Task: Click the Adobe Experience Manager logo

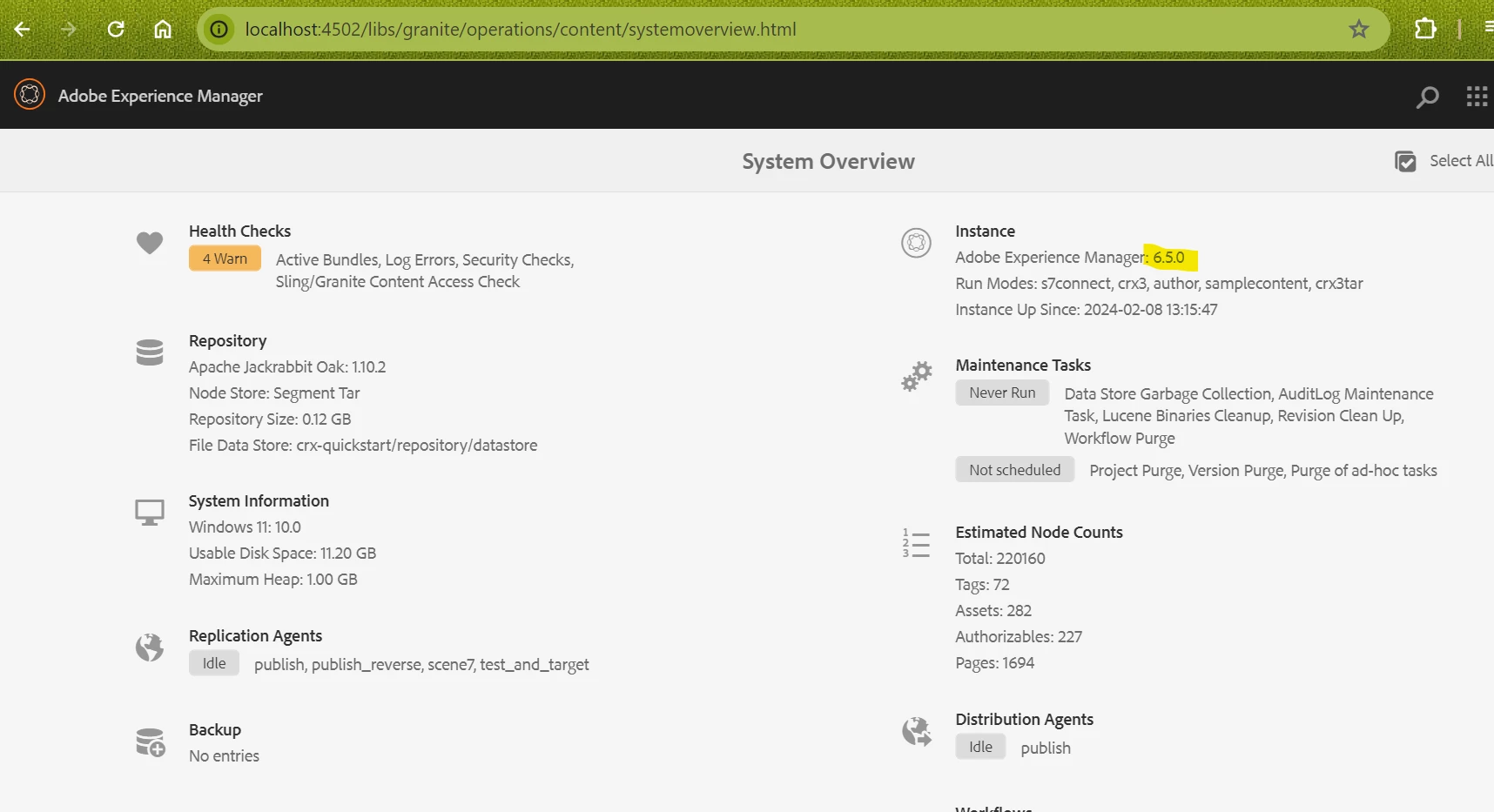Action: [30, 95]
